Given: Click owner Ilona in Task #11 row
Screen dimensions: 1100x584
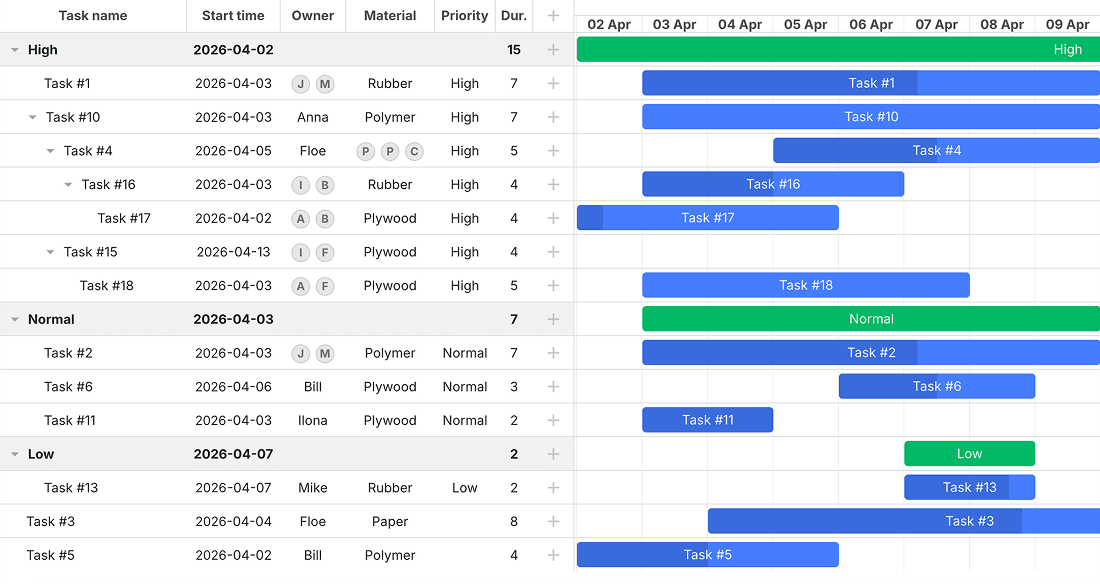Looking at the screenshot, I should pyautogui.click(x=313, y=420).
